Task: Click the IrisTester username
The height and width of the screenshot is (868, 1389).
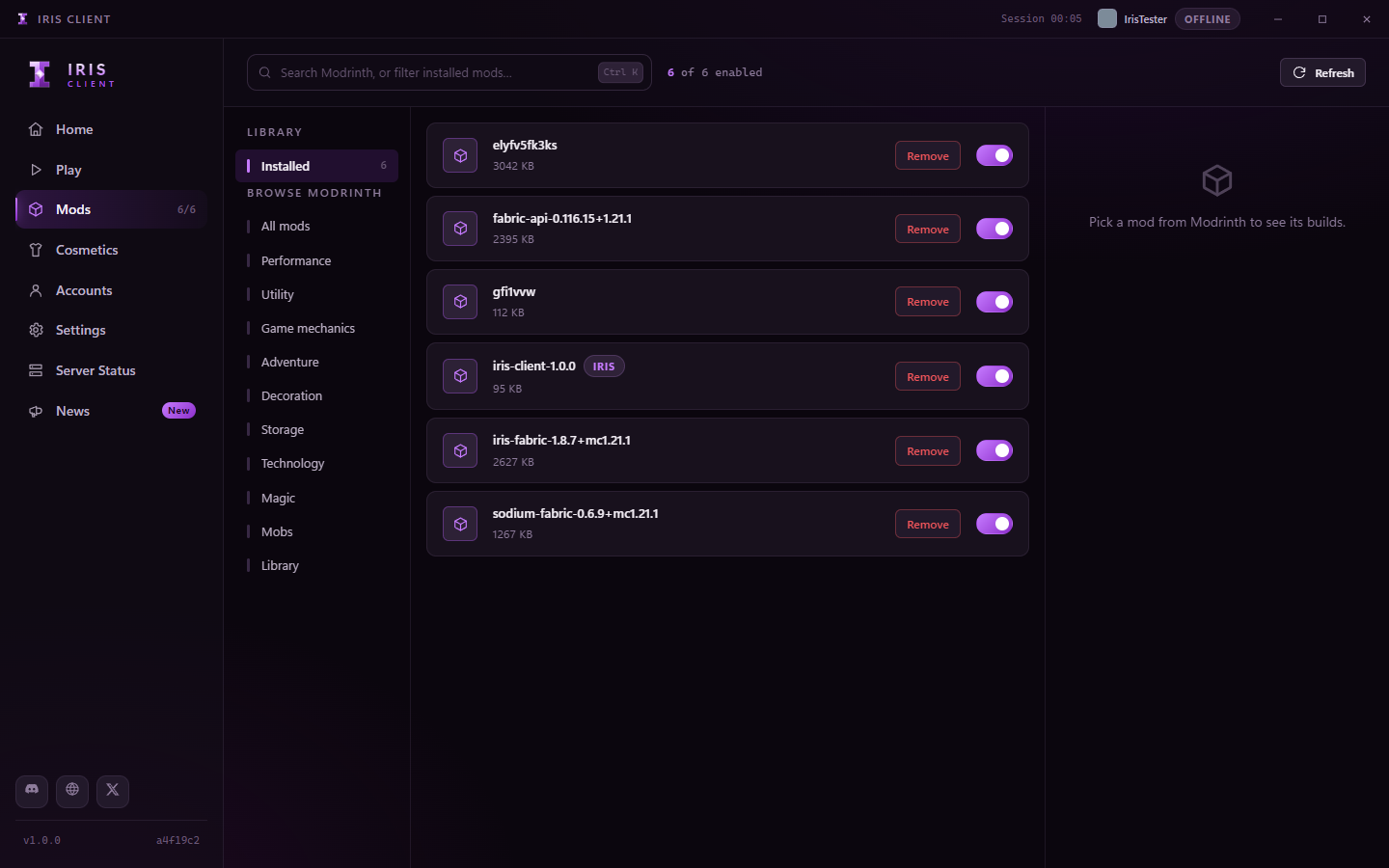Action: pos(1145,19)
